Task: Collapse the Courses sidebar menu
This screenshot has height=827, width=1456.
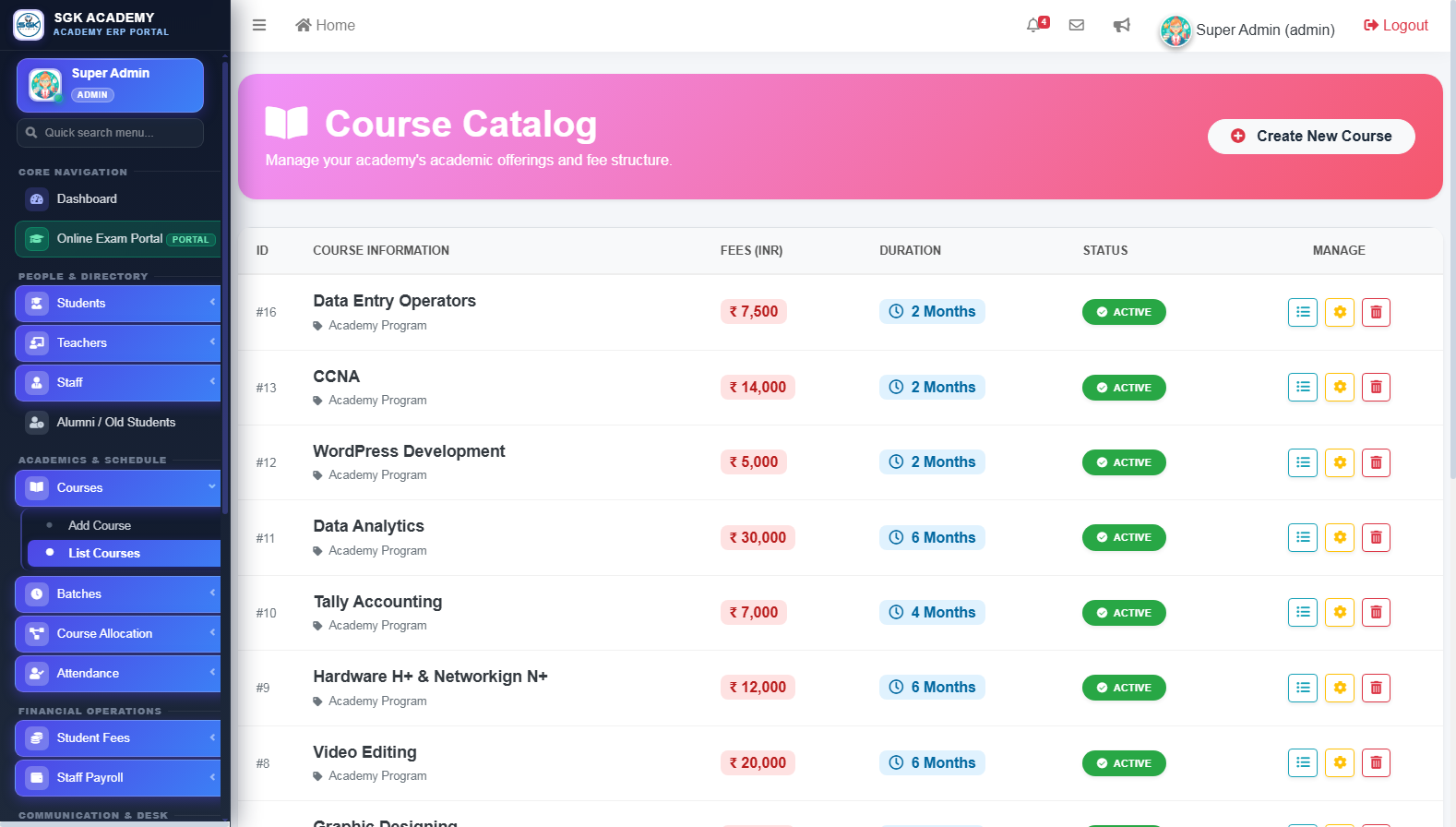Action: pos(118,488)
